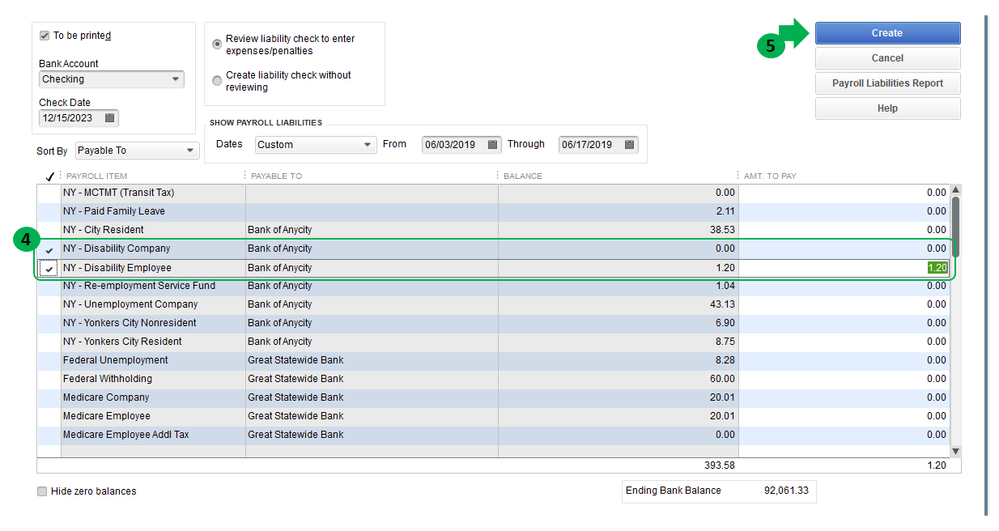Uncheck the NY - Disability Employee row
Image resolution: width=999 pixels, height=531 pixels.
tap(49, 268)
